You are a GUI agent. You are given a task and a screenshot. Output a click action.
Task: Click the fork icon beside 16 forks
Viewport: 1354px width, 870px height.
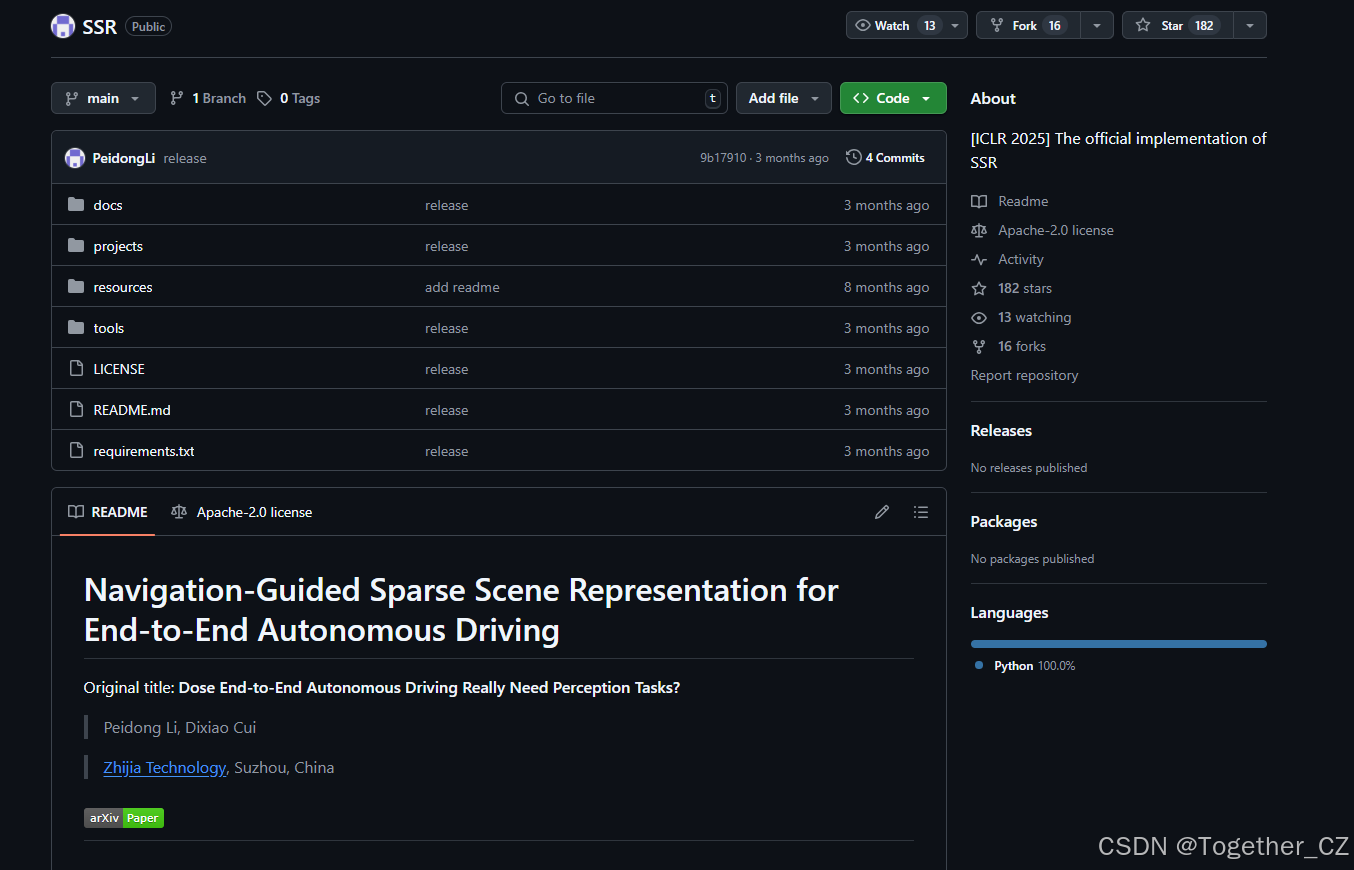pyautogui.click(x=979, y=346)
